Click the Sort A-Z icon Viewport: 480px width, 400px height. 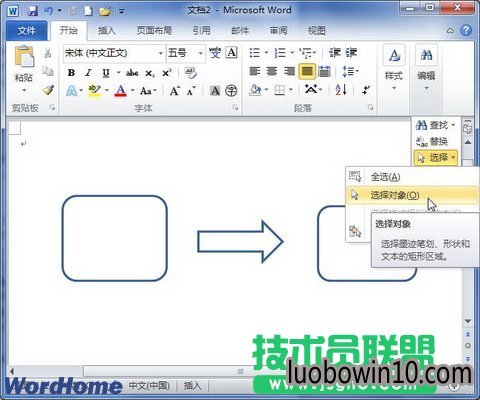click(x=341, y=89)
